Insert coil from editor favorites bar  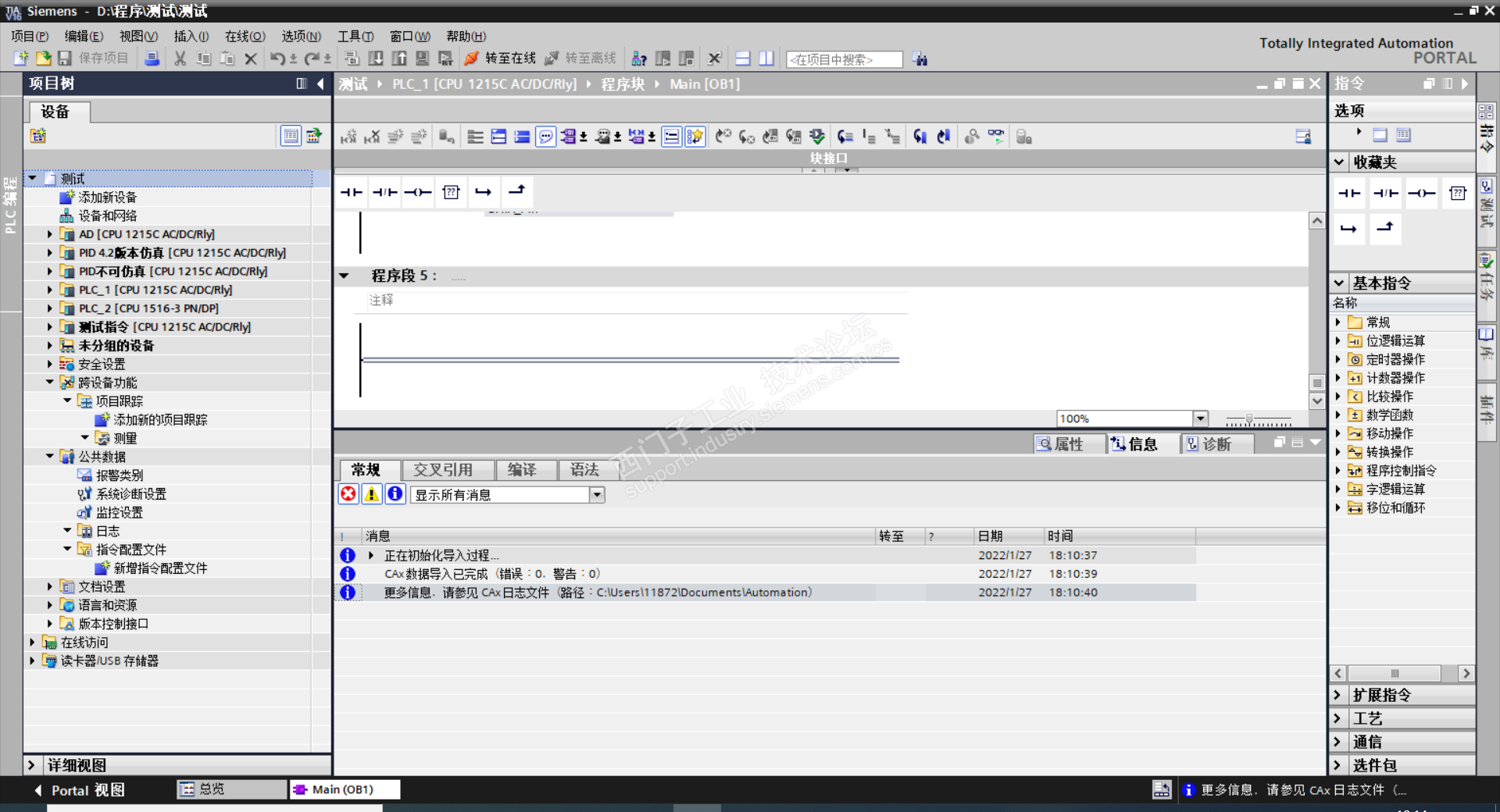pos(418,192)
